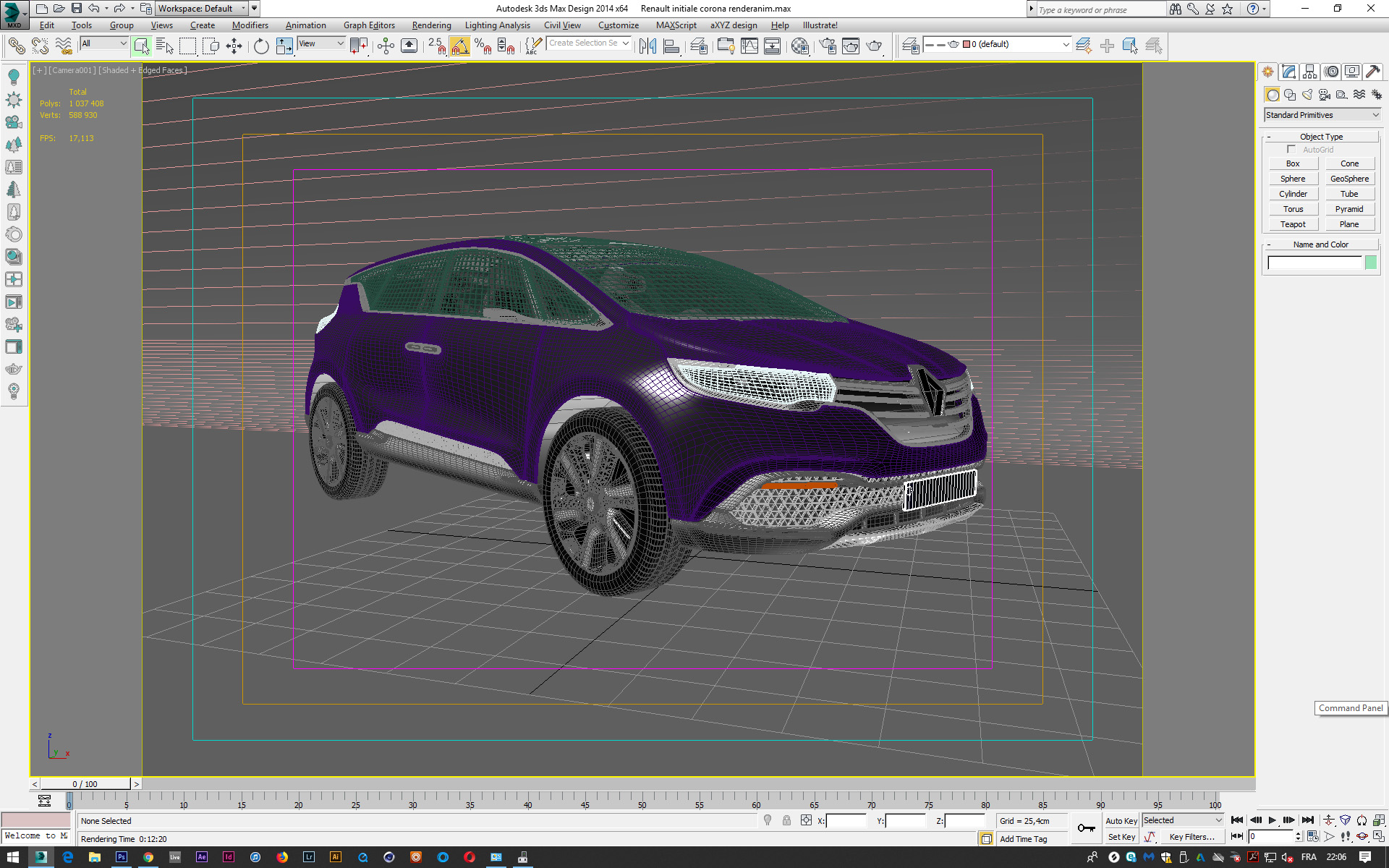1389x868 pixels.
Task: Toggle the Angle Snap button
Action: (459, 46)
